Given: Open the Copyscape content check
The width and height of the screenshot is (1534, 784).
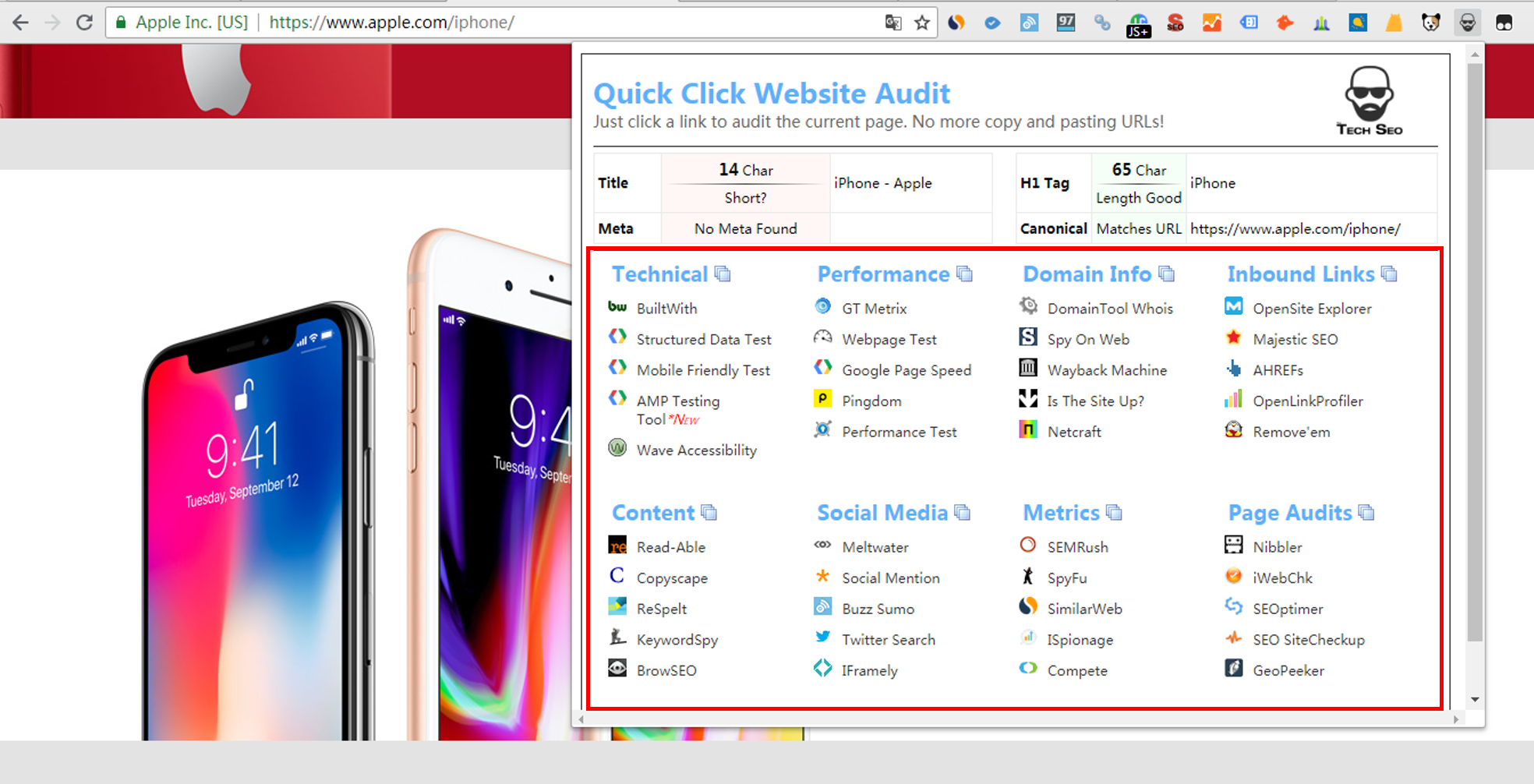Looking at the screenshot, I should pos(672,578).
